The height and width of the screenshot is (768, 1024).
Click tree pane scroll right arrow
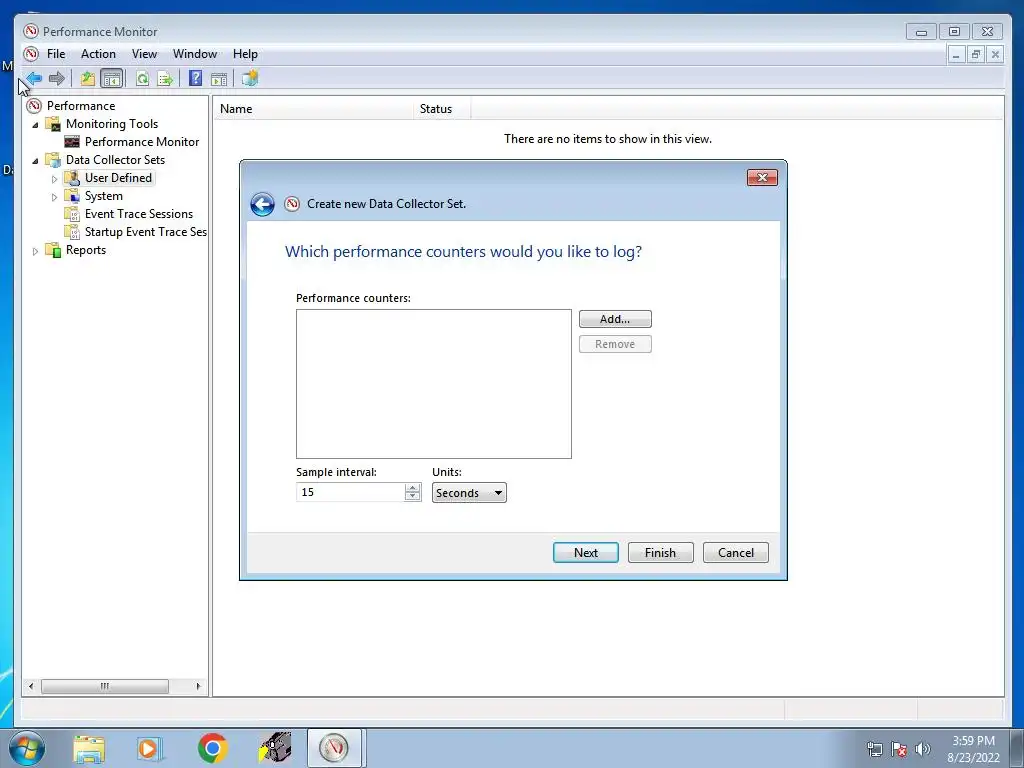click(x=199, y=686)
